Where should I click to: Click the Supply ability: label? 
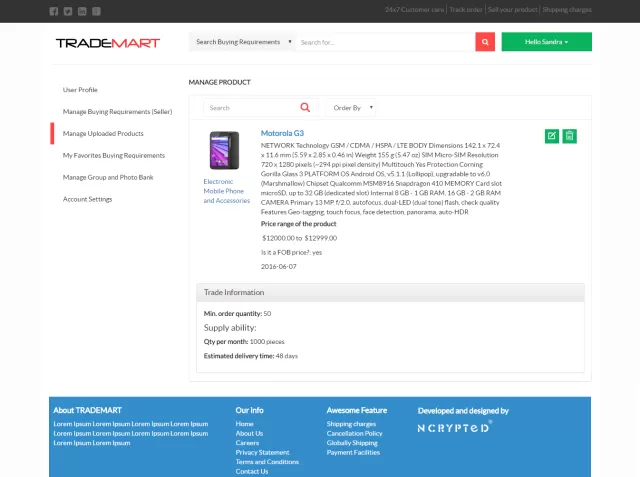click(230, 328)
